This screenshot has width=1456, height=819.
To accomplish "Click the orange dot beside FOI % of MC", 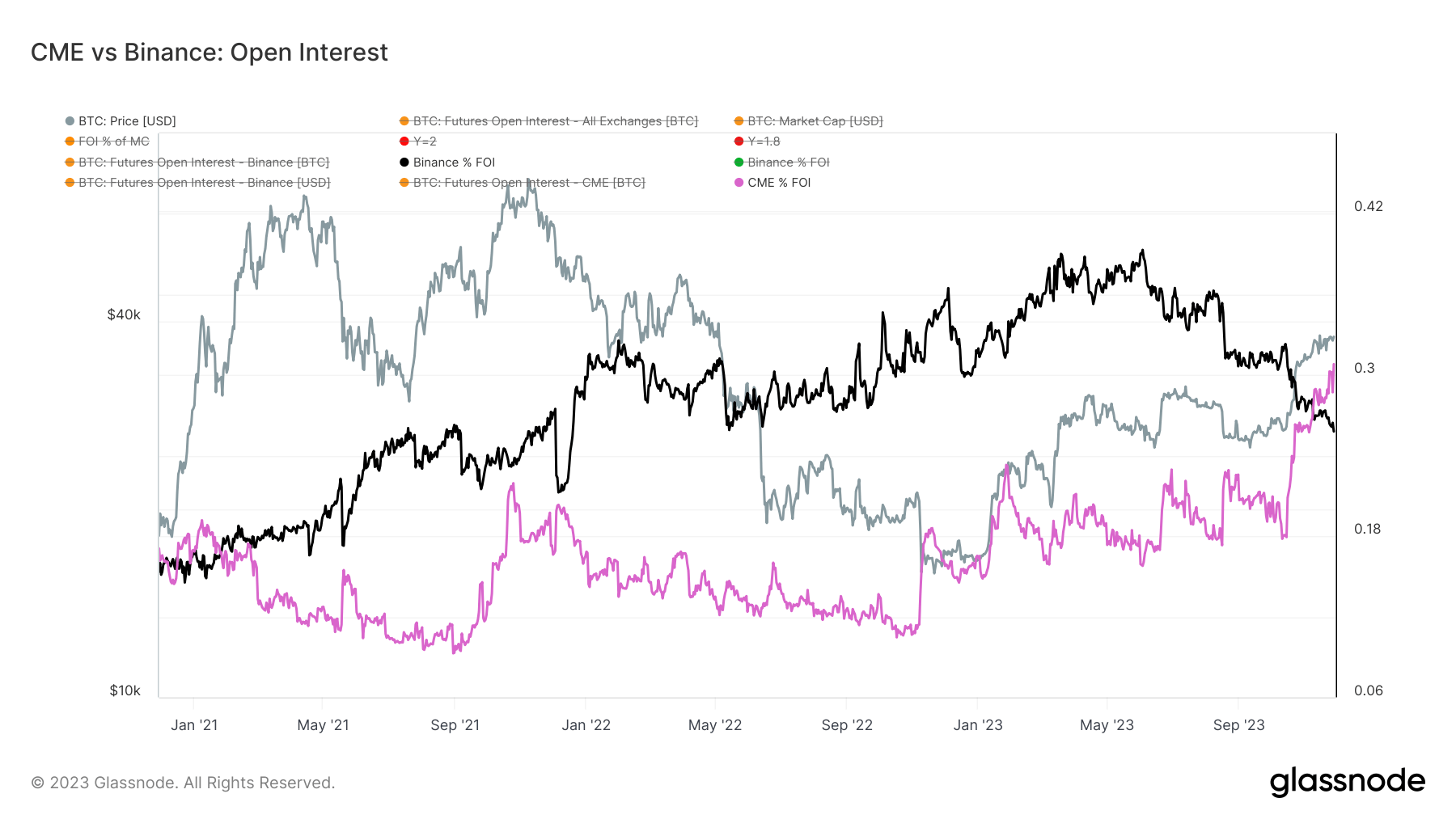I will coord(70,141).
